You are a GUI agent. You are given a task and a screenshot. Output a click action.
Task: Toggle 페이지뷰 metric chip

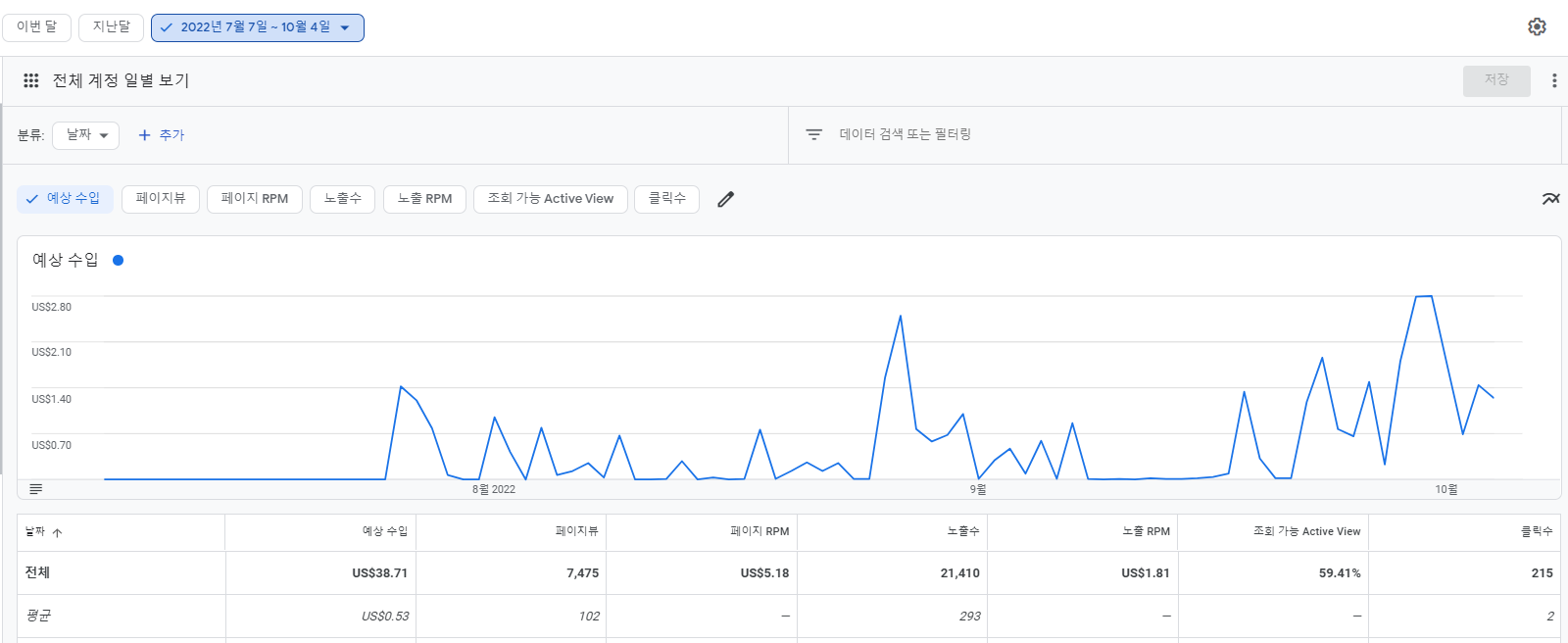161,199
